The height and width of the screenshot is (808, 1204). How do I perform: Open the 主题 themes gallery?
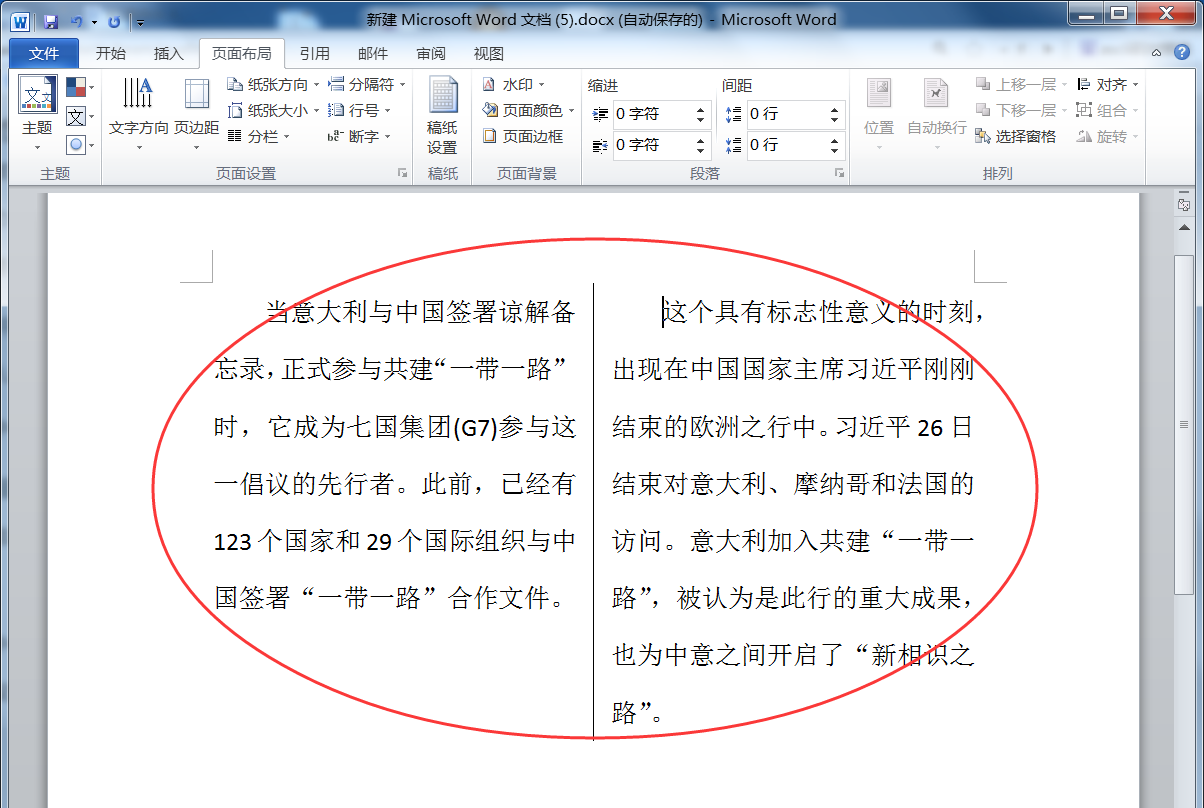37,112
